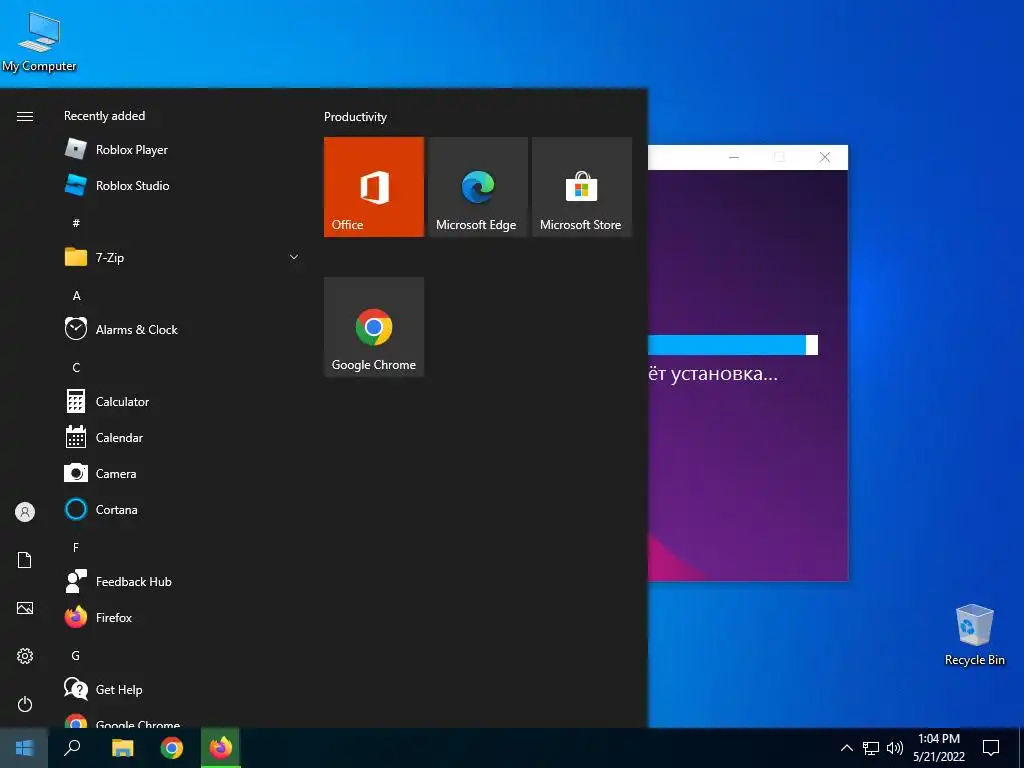Open the user account icon in Start
Image resolution: width=1024 pixels, height=768 pixels.
coord(25,512)
